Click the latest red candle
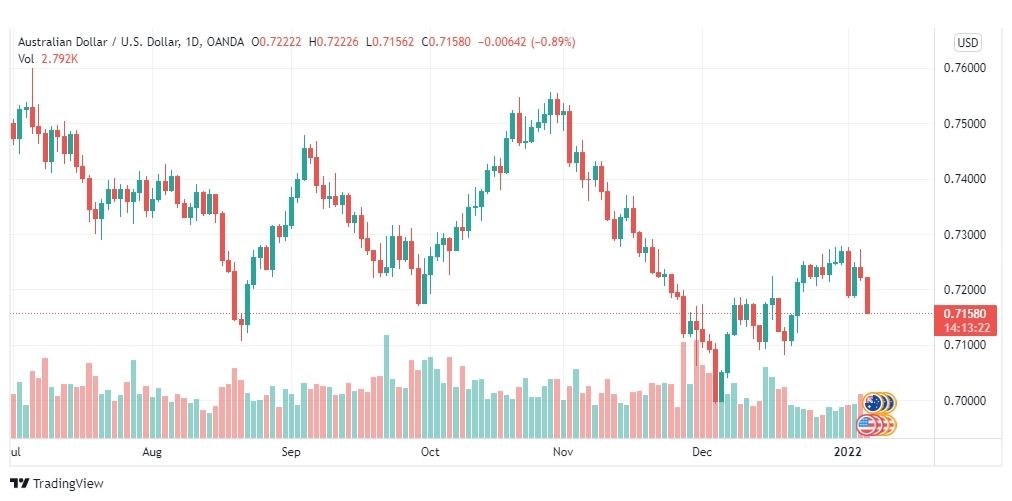Image resolution: width=1012 pixels, height=501 pixels. (867, 296)
